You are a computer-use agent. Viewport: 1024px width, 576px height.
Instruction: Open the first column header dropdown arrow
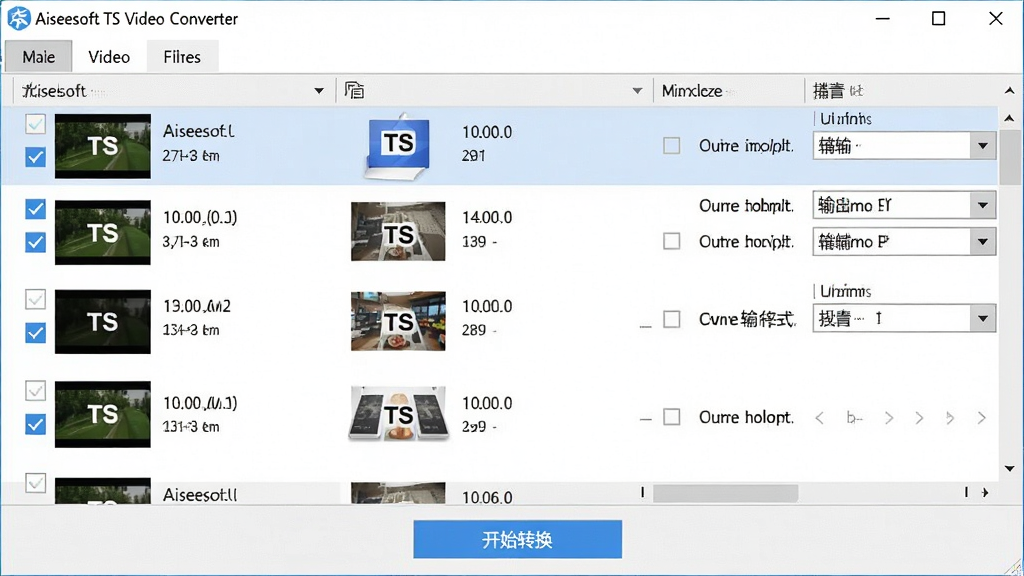point(319,91)
